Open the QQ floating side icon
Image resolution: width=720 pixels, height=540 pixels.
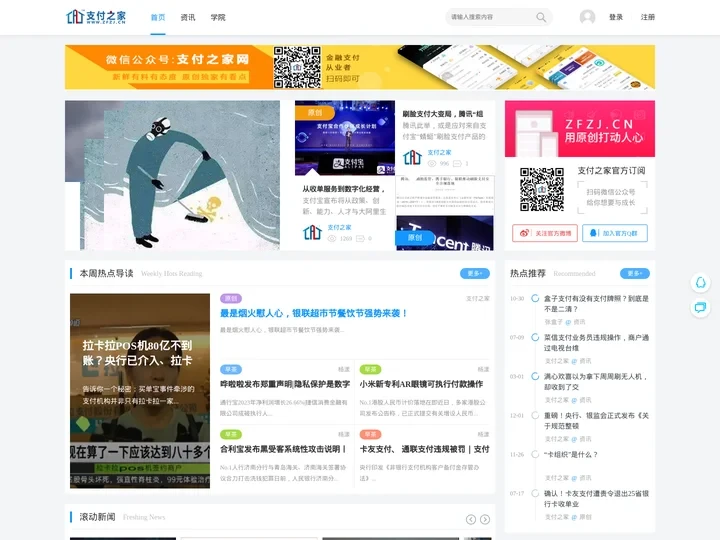click(700, 282)
